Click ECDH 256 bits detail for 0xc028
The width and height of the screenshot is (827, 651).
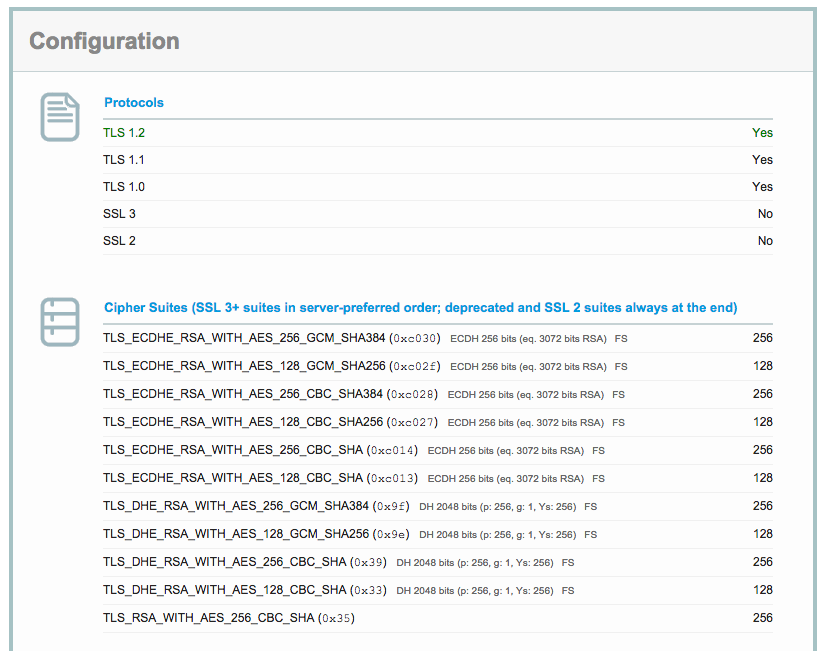(526, 395)
